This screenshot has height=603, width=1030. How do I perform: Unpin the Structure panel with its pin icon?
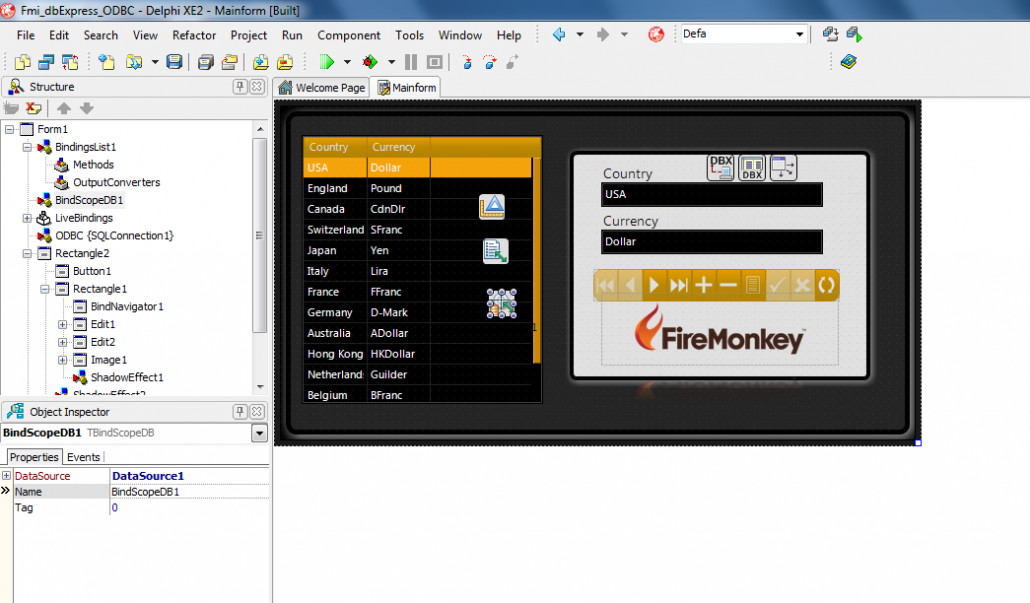pos(240,86)
